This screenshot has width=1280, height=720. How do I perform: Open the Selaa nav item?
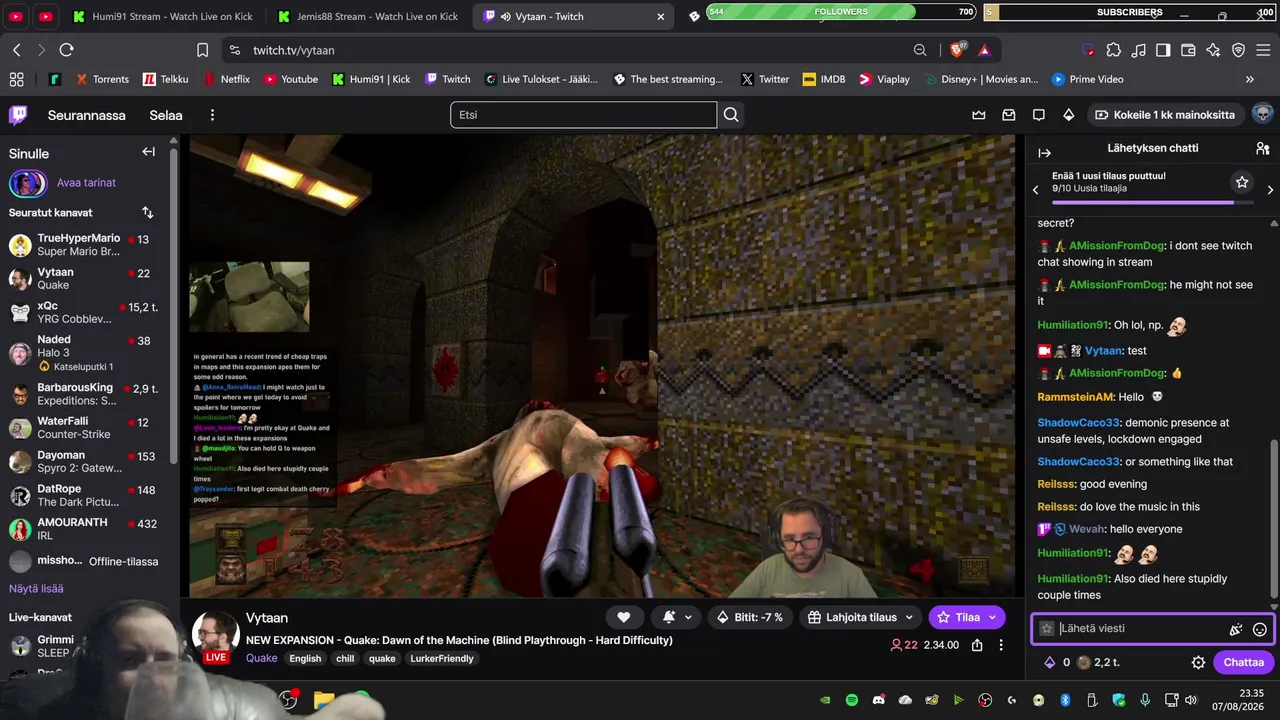(166, 115)
